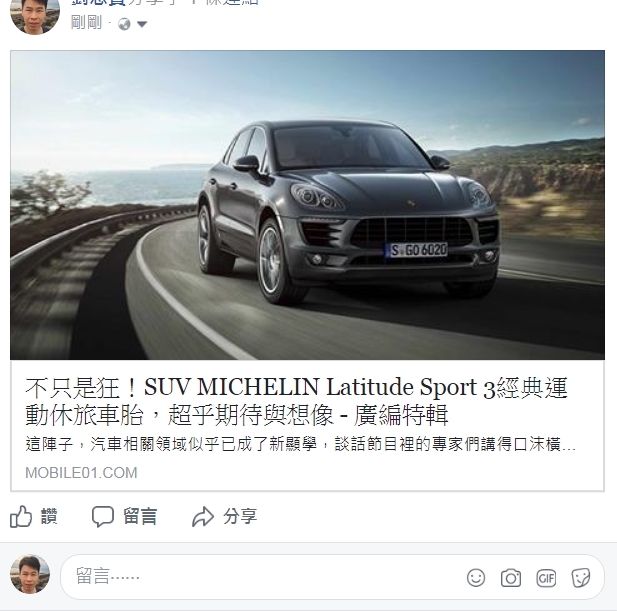The height and width of the screenshot is (611, 617).
Task: Click the 留言 comment button label
Action: coord(140,516)
